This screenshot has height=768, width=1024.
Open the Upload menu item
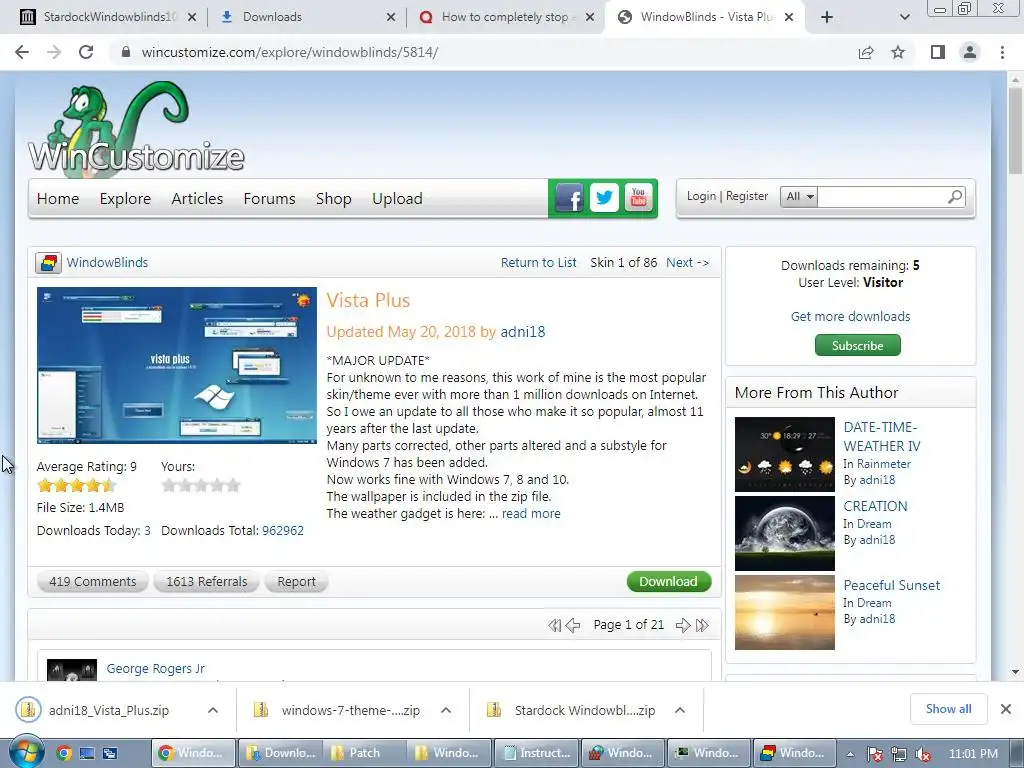397,199
